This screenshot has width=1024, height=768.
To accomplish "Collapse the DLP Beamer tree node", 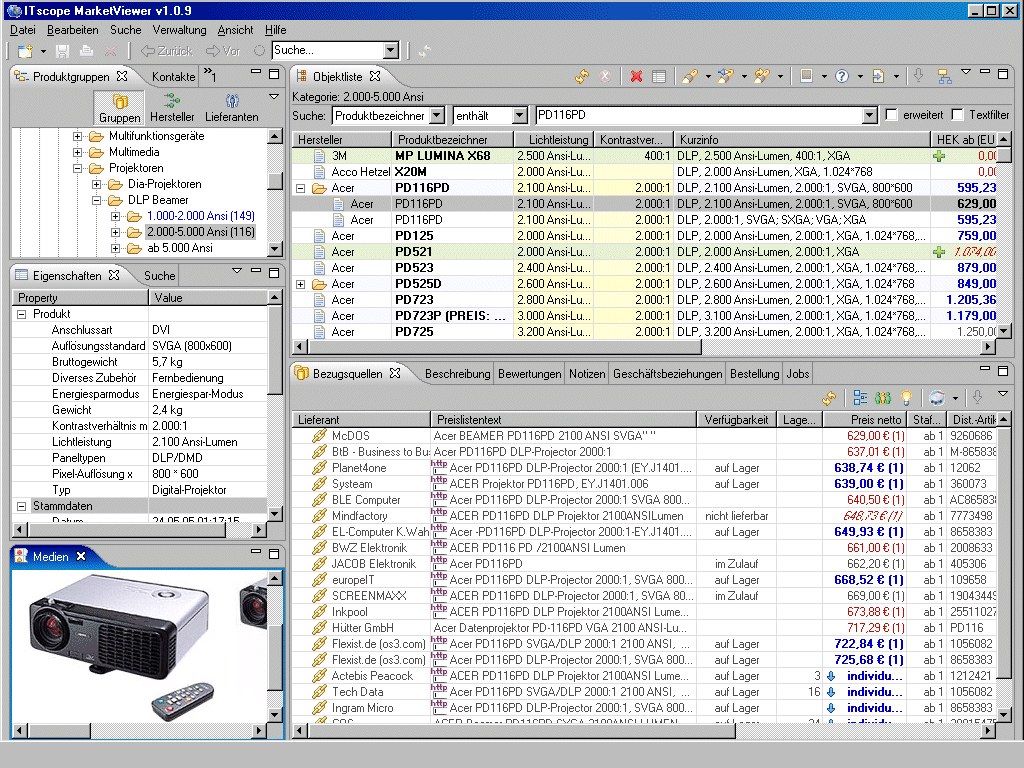I will [96, 200].
